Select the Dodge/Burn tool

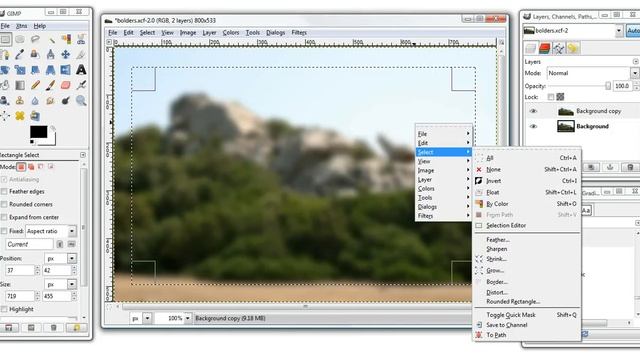pyautogui.click(x=66, y=100)
